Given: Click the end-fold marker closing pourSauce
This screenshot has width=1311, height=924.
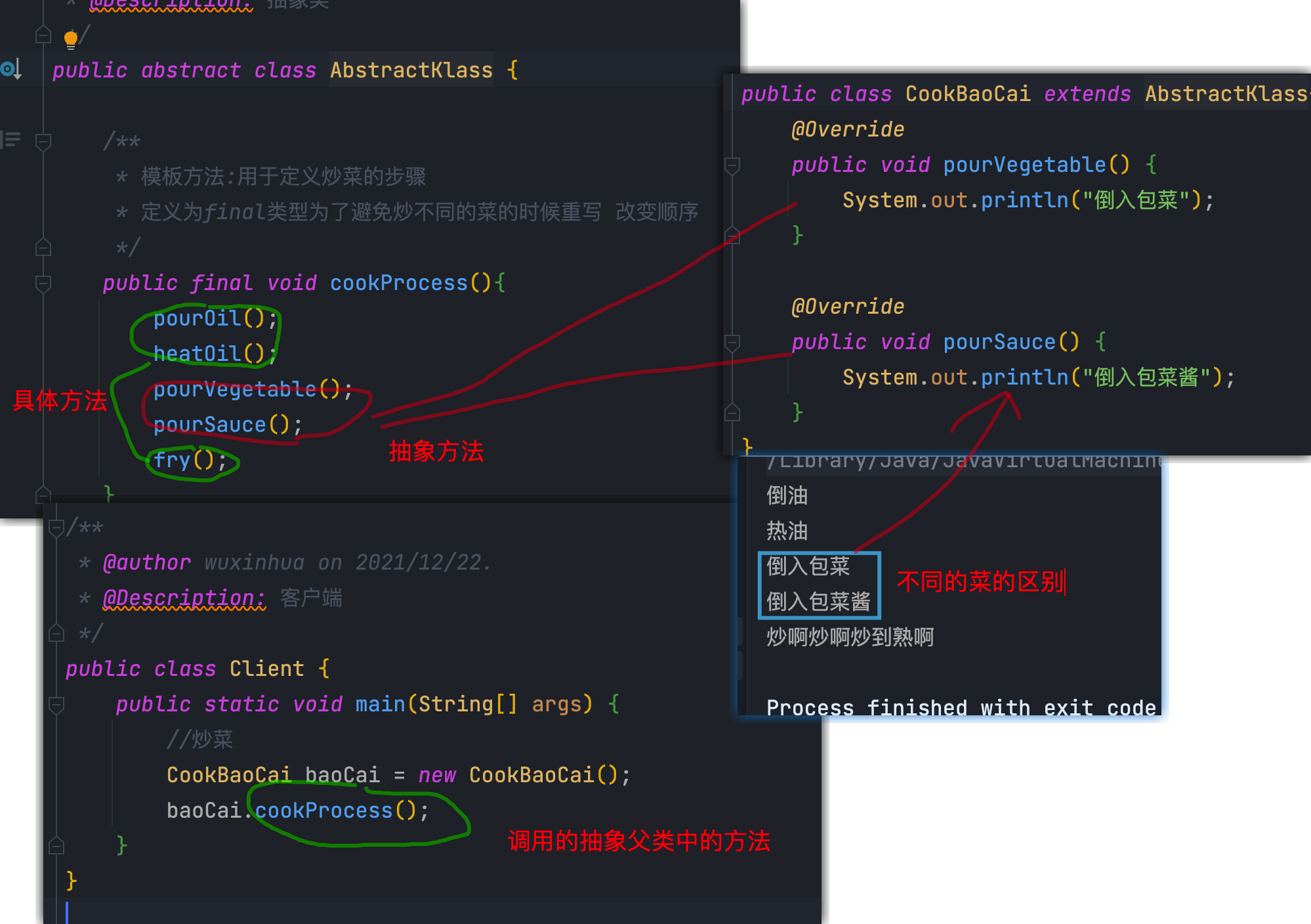Looking at the screenshot, I should point(732,412).
